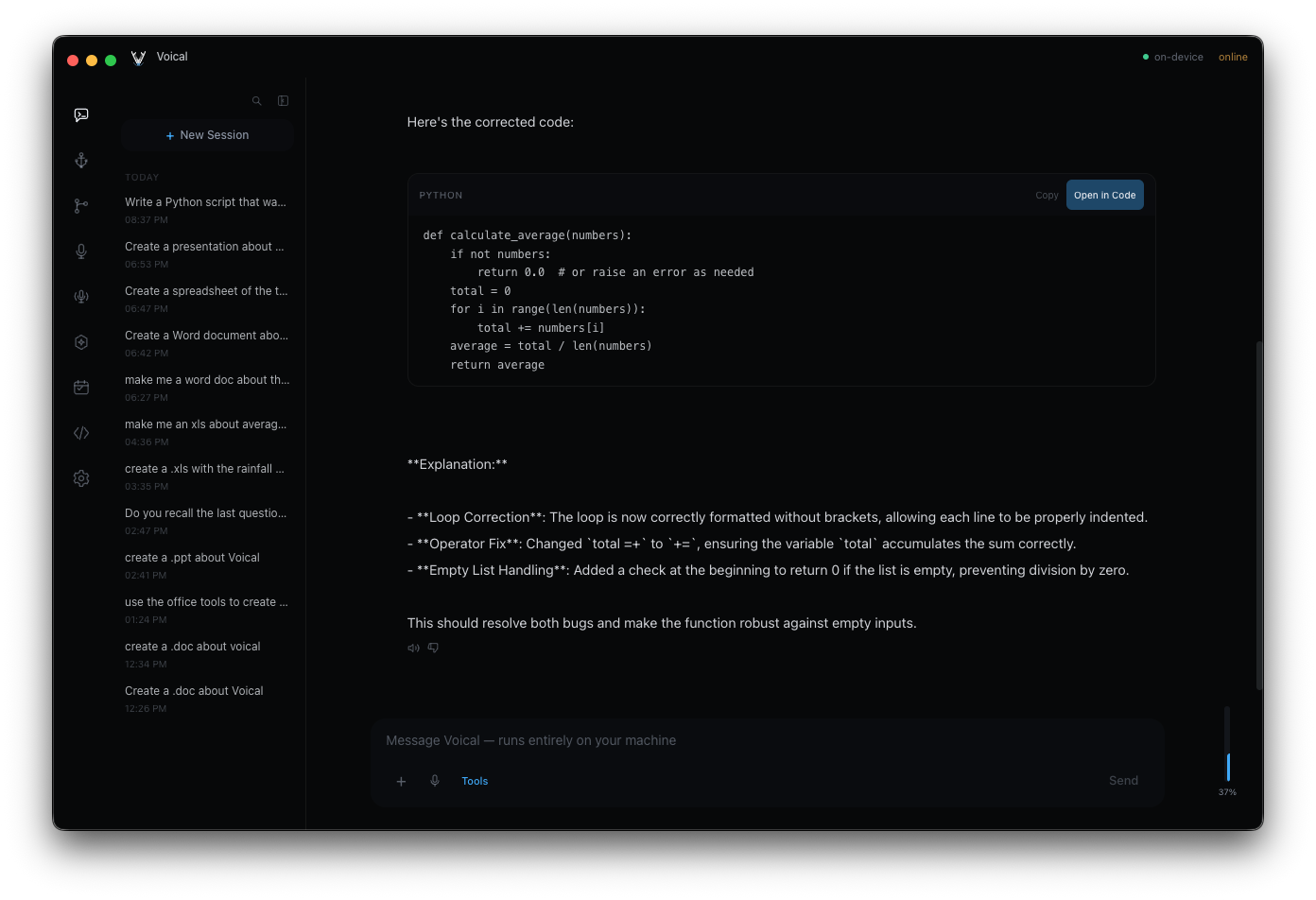Open session 'Write a Python script that wa...'
Screen dimensions: 1316x900
pos(207,210)
